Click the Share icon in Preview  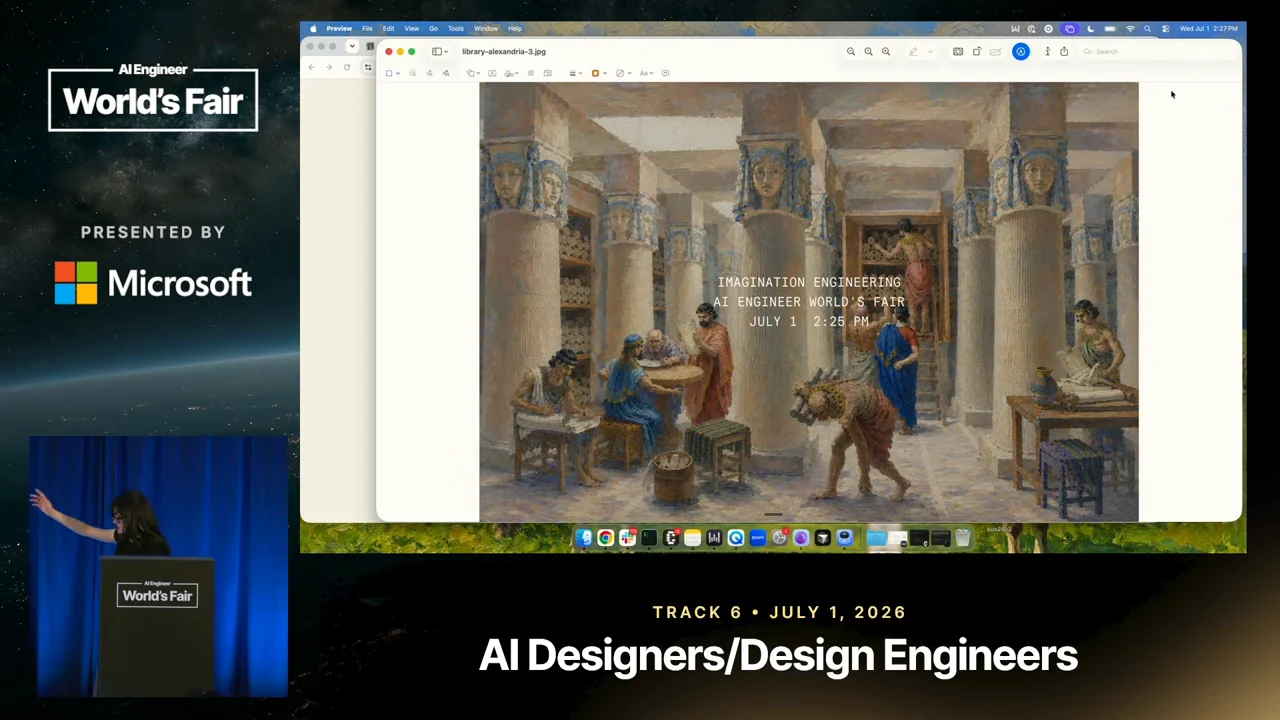1064,51
